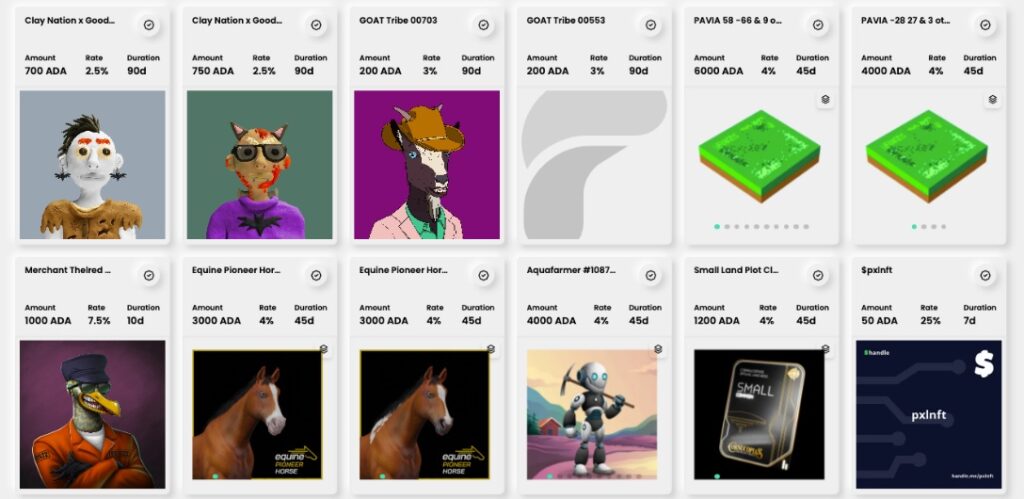The width and height of the screenshot is (1024, 499).
Task: Open the robot with pickaxe Aquafarmer image
Action: click(x=592, y=414)
